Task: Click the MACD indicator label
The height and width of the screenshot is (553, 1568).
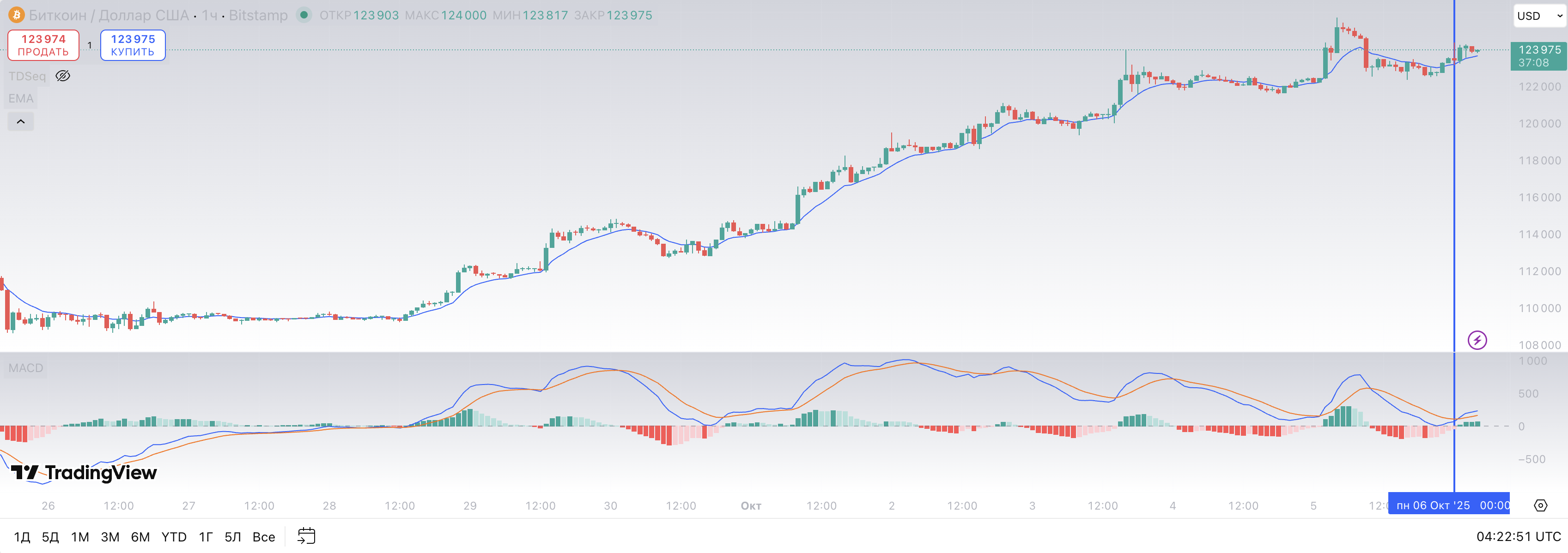Action: 25,368
